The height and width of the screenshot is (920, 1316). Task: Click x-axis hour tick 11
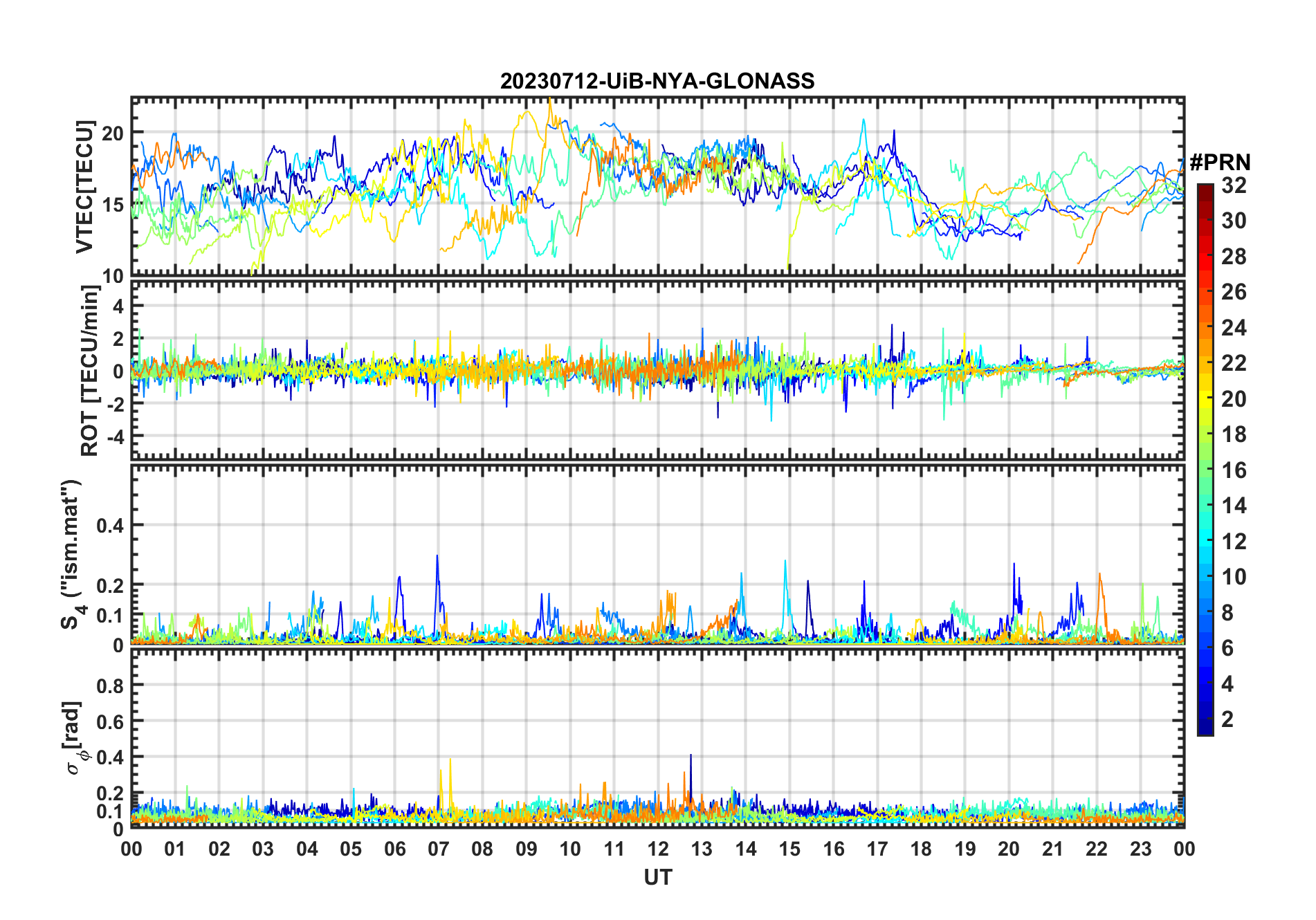click(614, 849)
